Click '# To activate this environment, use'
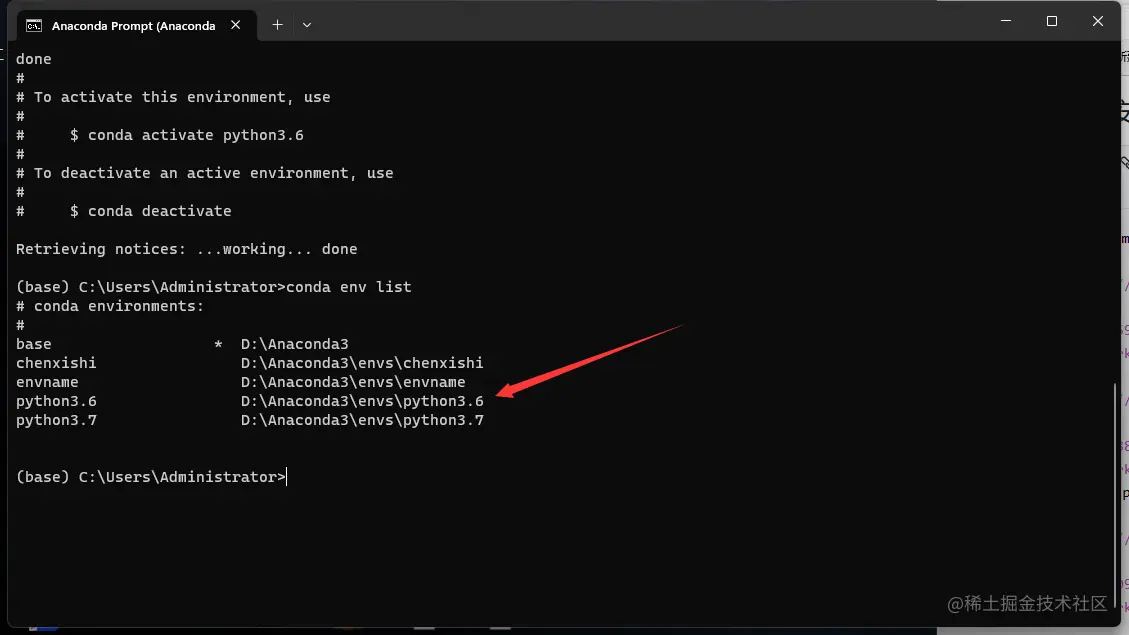Screen dimensions: 1129x635 click(173, 97)
